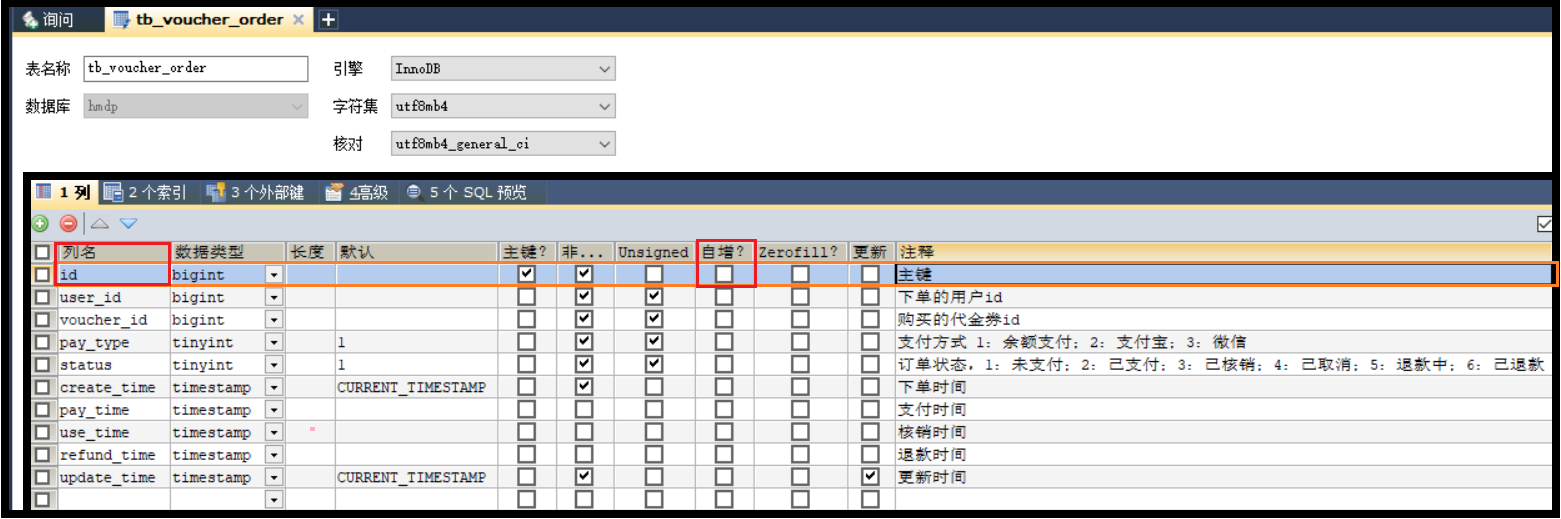The height and width of the screenshot is (519, 1561).
Task: Toggle Unsigned checkbox for status row
Action: (654, 365)
